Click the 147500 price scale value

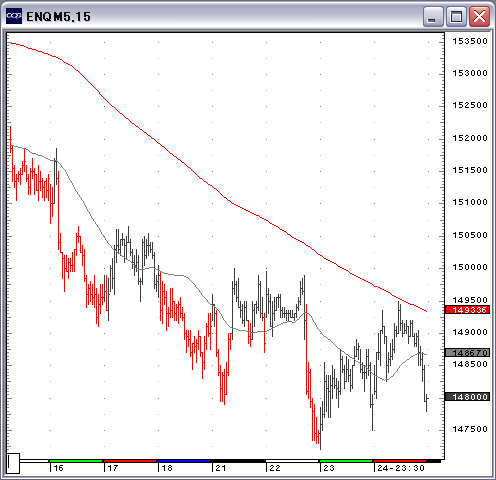[x=470, y=429]
